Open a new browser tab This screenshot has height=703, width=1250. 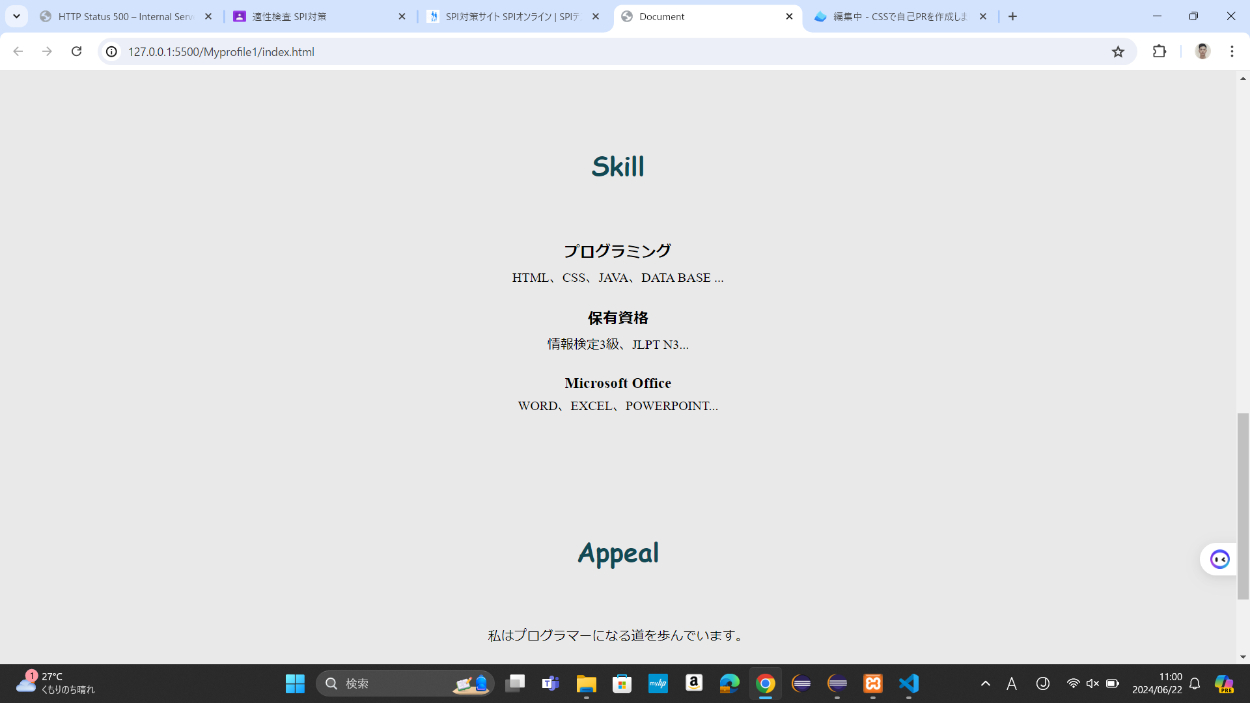[1013, 16]
